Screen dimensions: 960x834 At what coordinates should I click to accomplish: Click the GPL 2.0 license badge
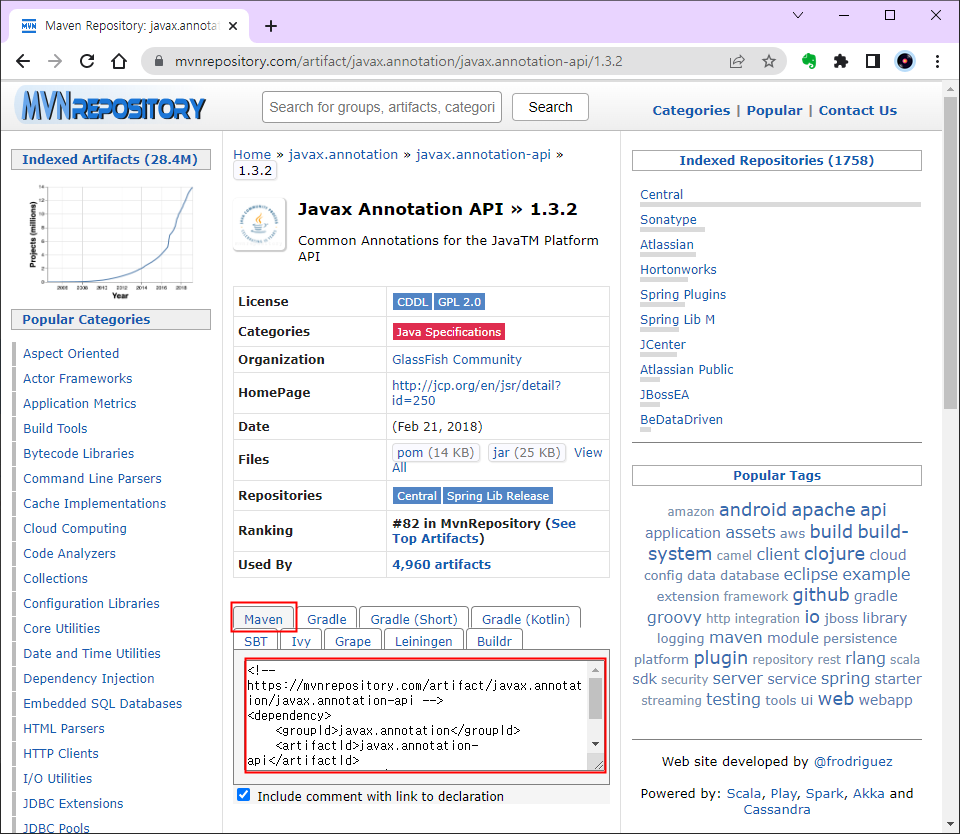[459, 302]
